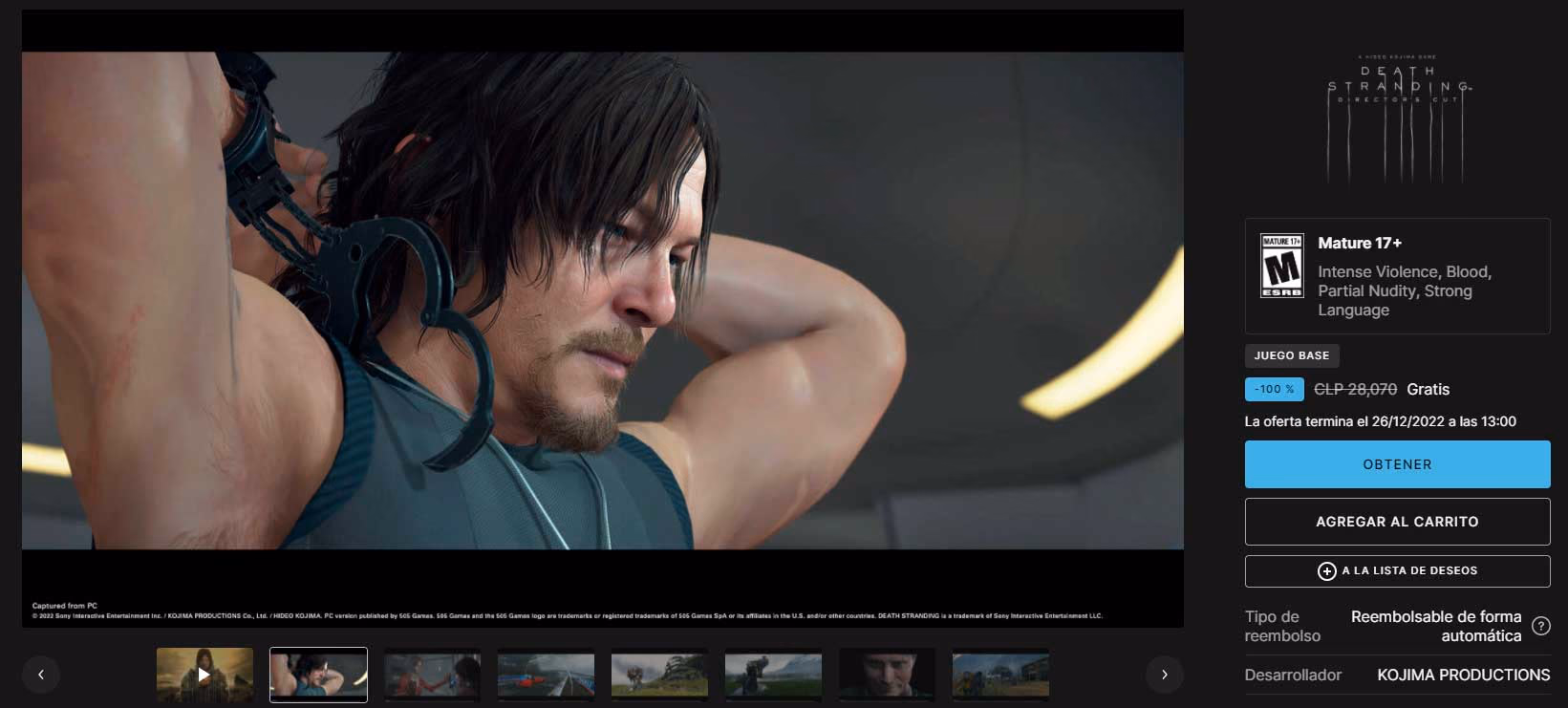This screenshot has height=708, width=1568.
Task: Click the Death Stranding Director's Cut logo
Action: point(1398,118)
